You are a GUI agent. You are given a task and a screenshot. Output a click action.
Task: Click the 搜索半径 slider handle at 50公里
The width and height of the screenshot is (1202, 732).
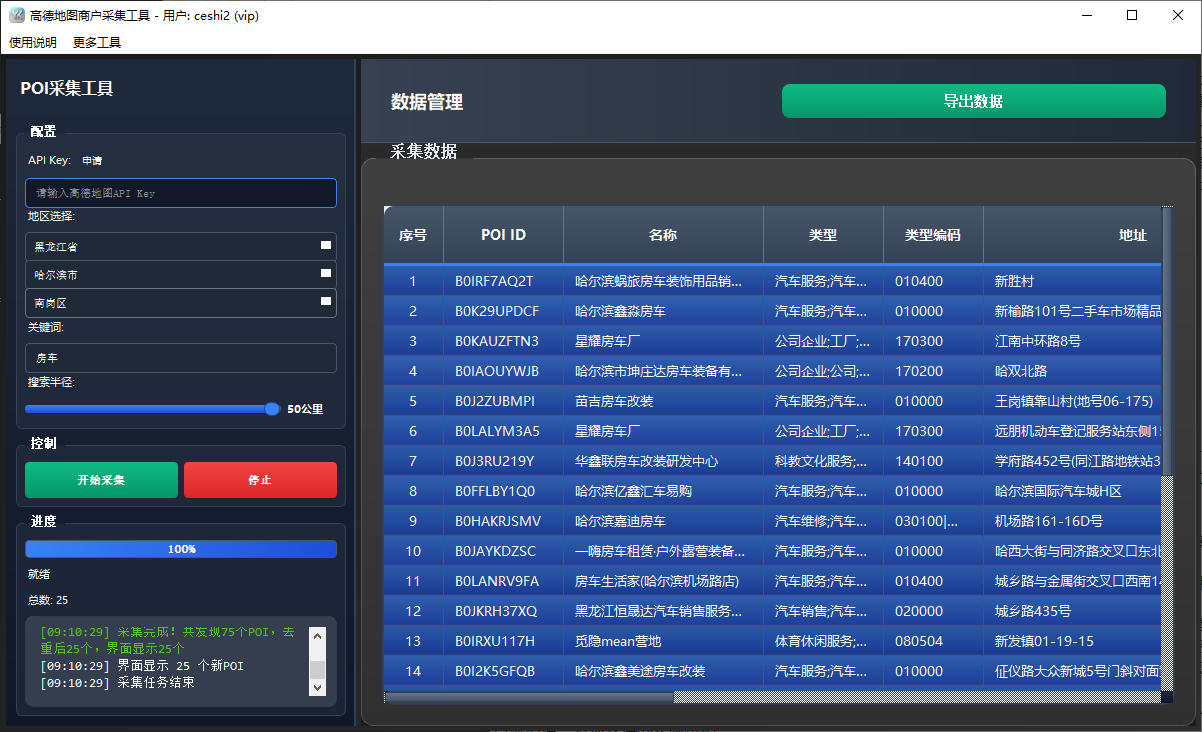(272, 408)
